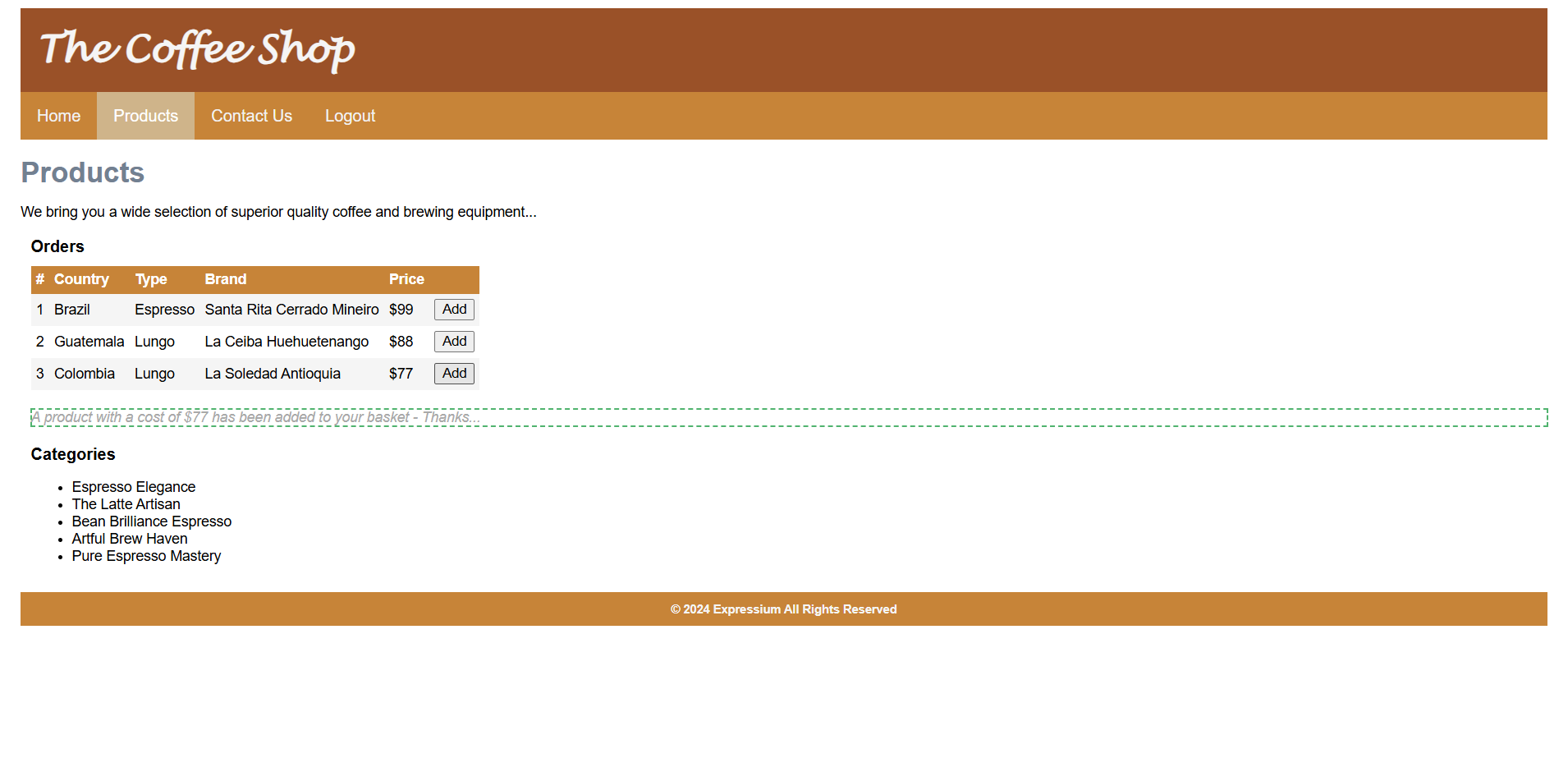Select the Price column header
Screen dimensions: 1568x758
point(406,279)
